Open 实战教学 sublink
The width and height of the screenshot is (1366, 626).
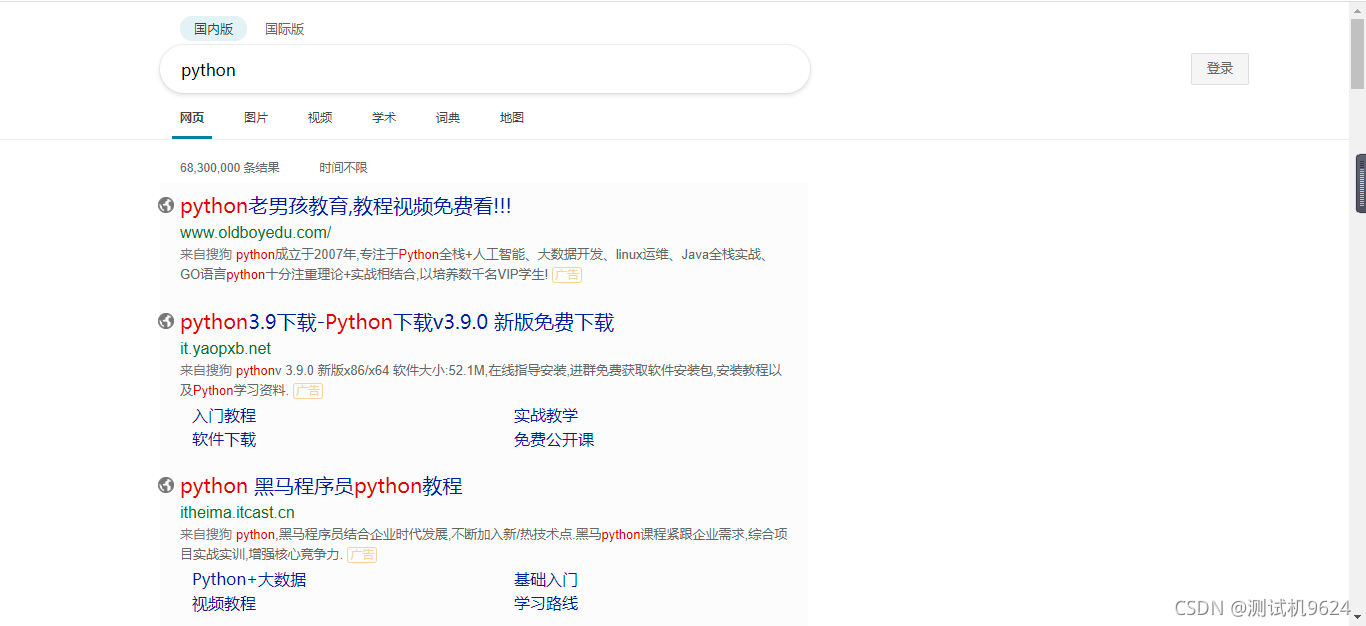pyautogui.click(x=546, y=416)
